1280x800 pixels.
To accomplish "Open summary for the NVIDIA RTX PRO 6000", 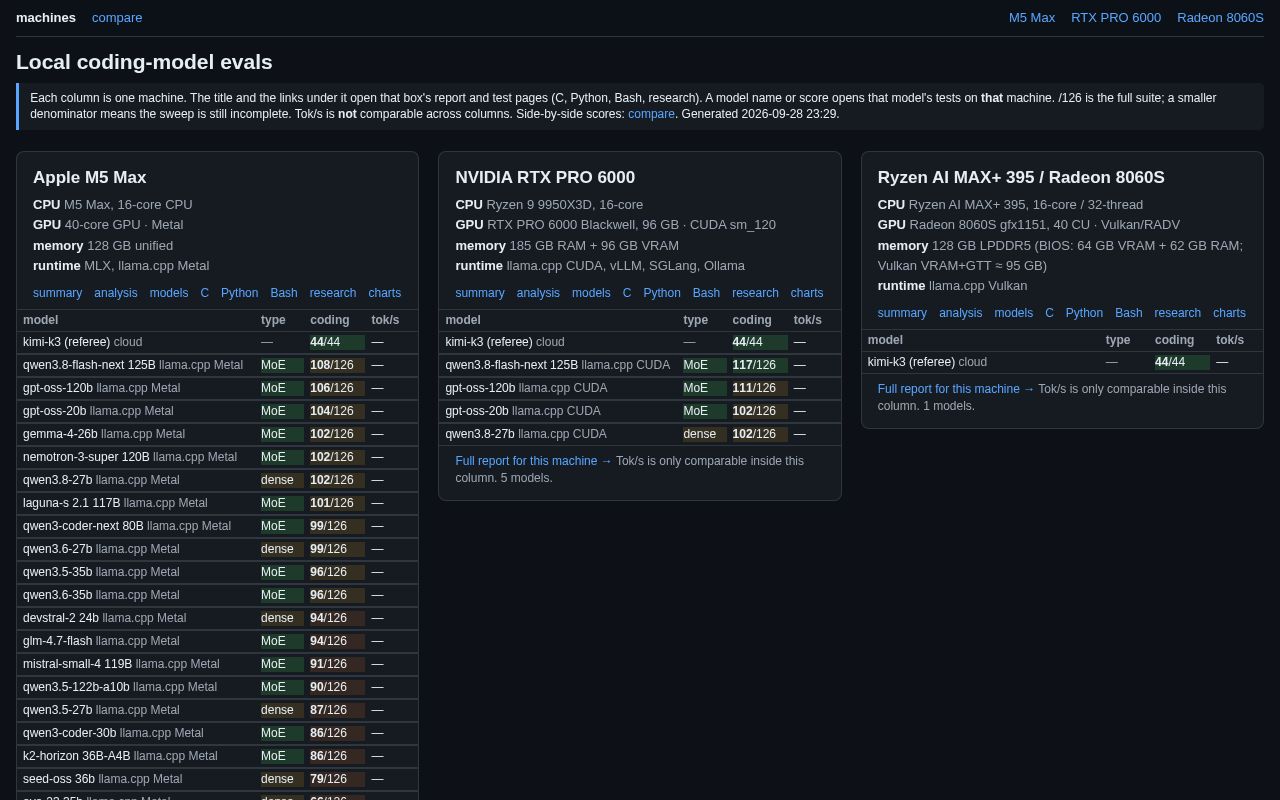I will [x=480, y=293].
